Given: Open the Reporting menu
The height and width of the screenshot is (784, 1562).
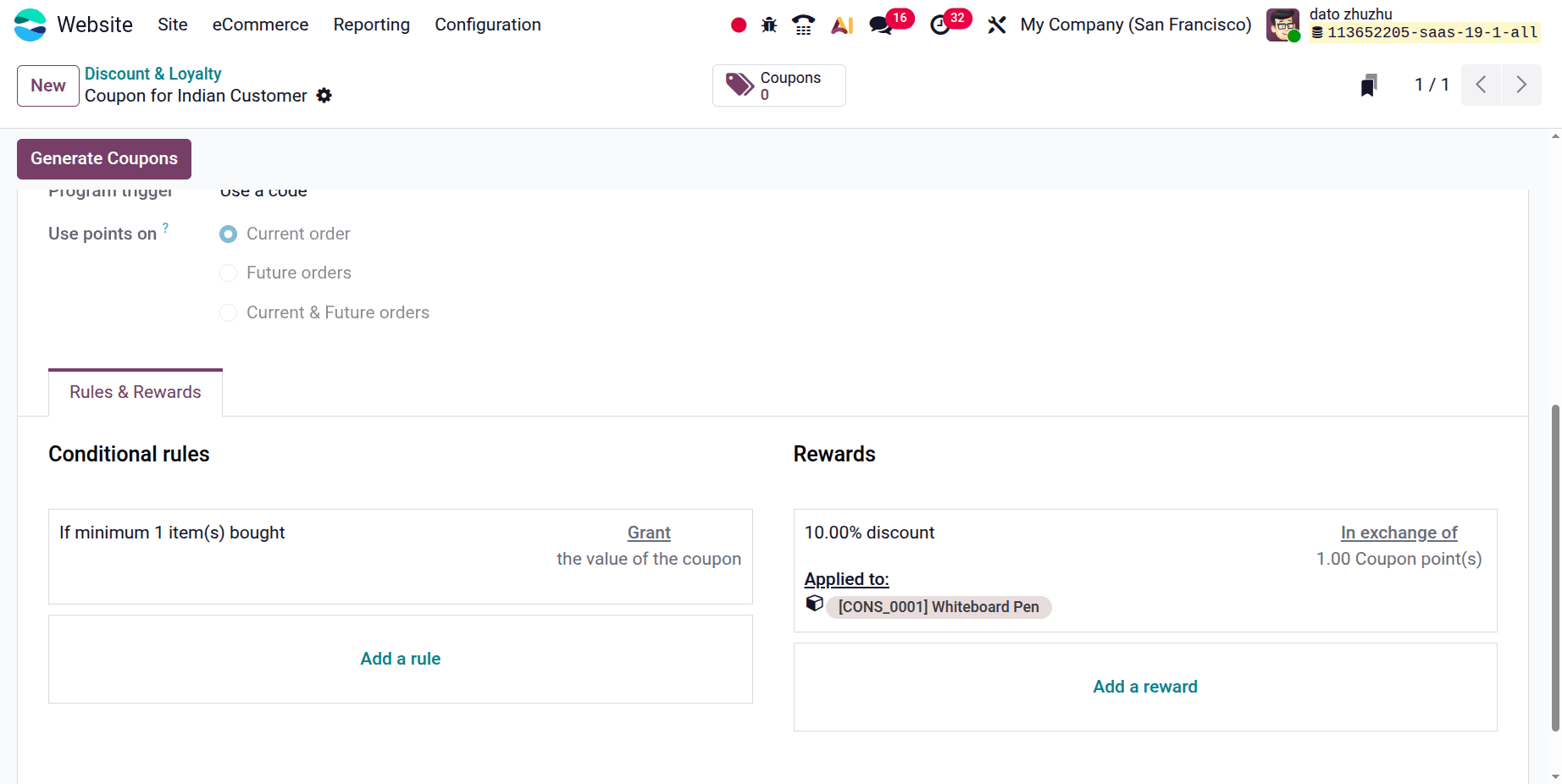Looking at the screenshot, I should 371,25.
